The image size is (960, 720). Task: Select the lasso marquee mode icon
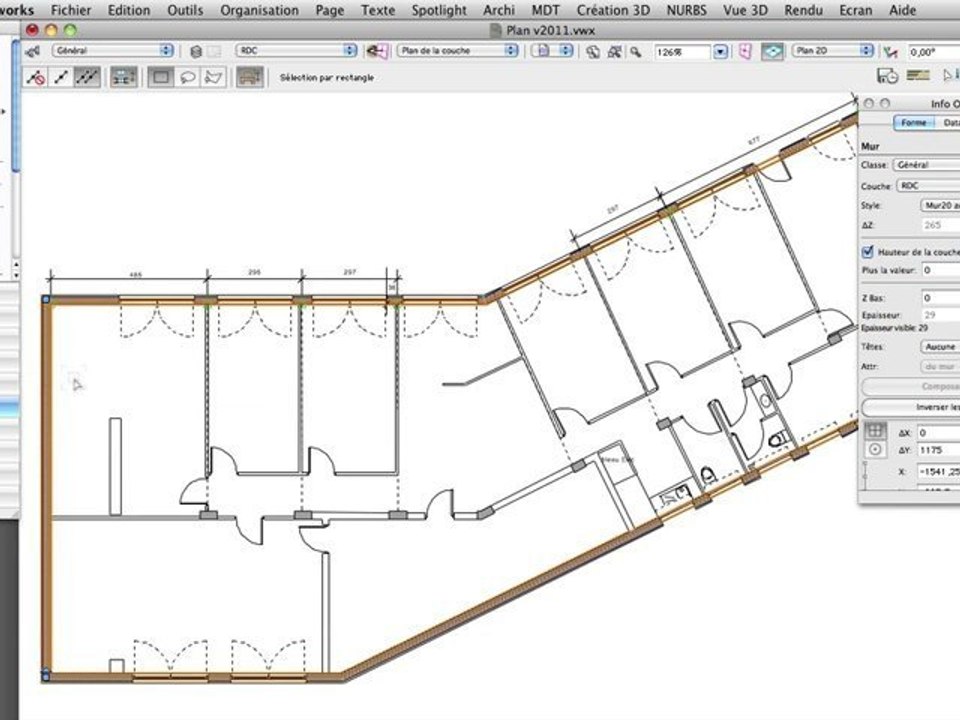click(188, 78)
